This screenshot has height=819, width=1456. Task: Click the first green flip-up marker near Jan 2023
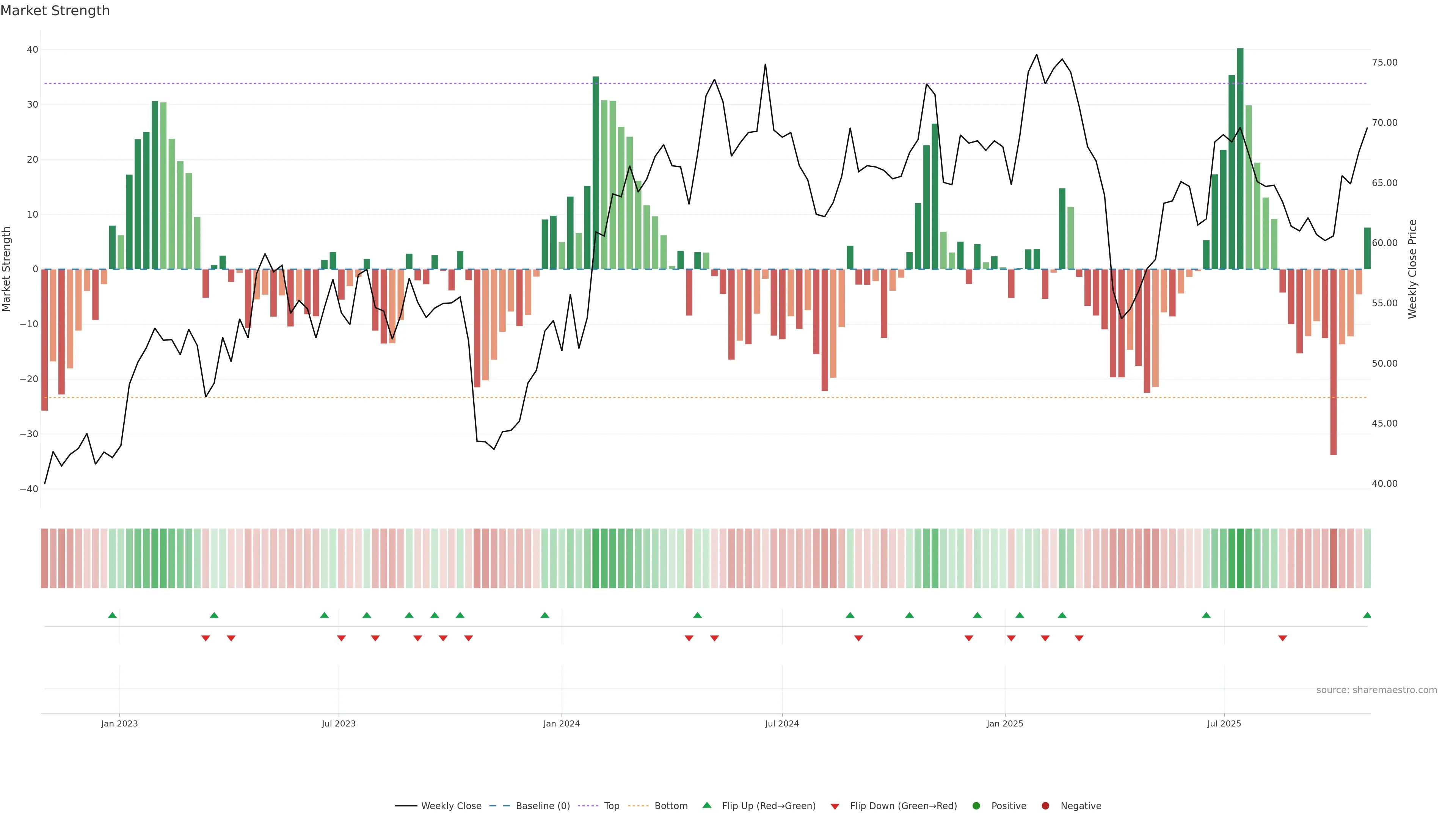point(113,615)
